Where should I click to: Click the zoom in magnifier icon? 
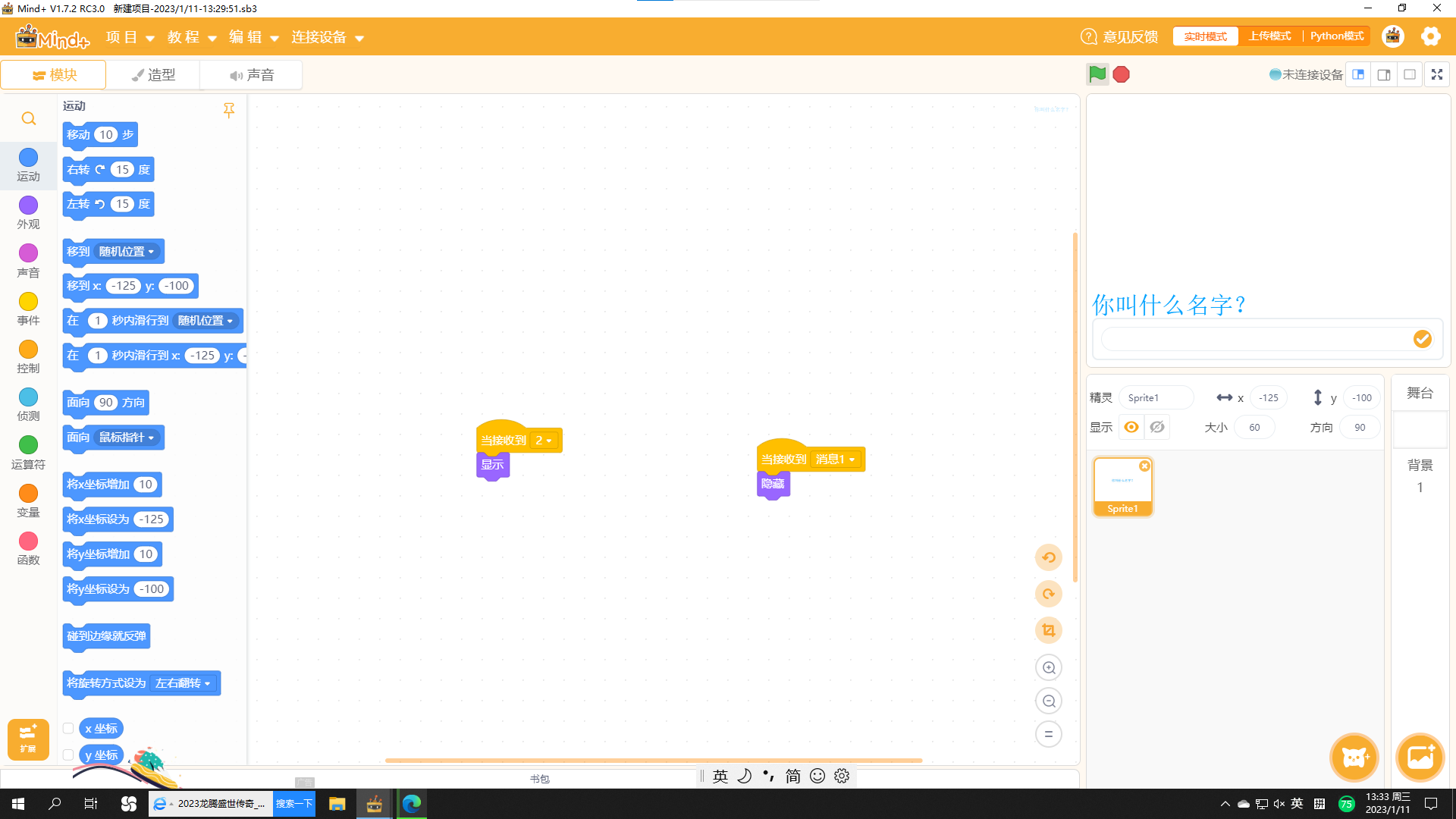(x=1049, y=668)
